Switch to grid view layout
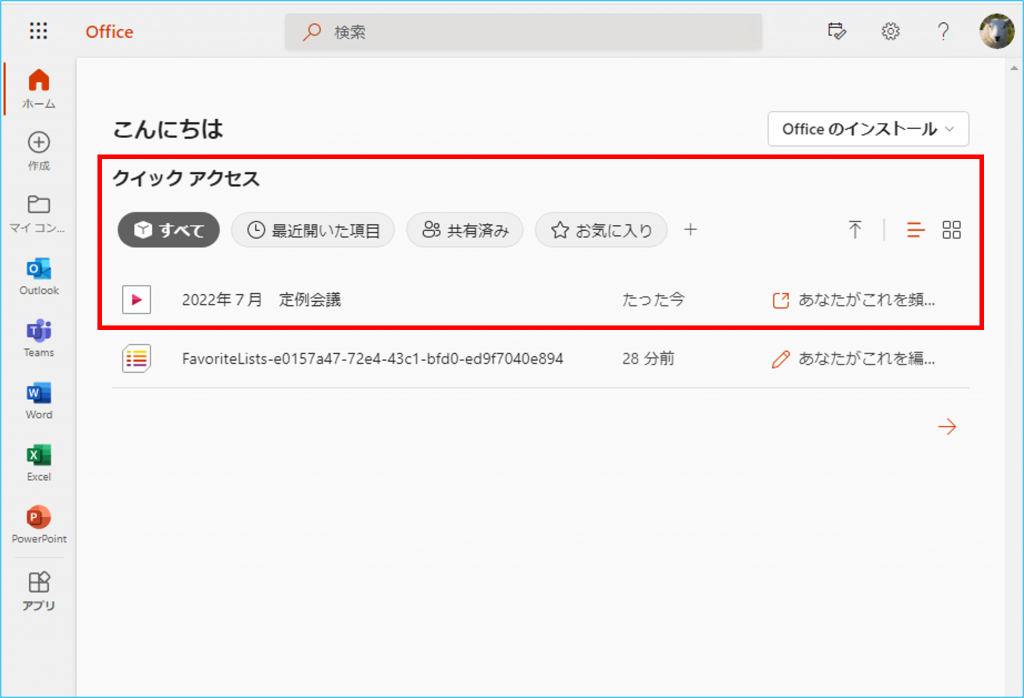The width and height of the screenshot is (1024, 698). [x=952, y=230]
